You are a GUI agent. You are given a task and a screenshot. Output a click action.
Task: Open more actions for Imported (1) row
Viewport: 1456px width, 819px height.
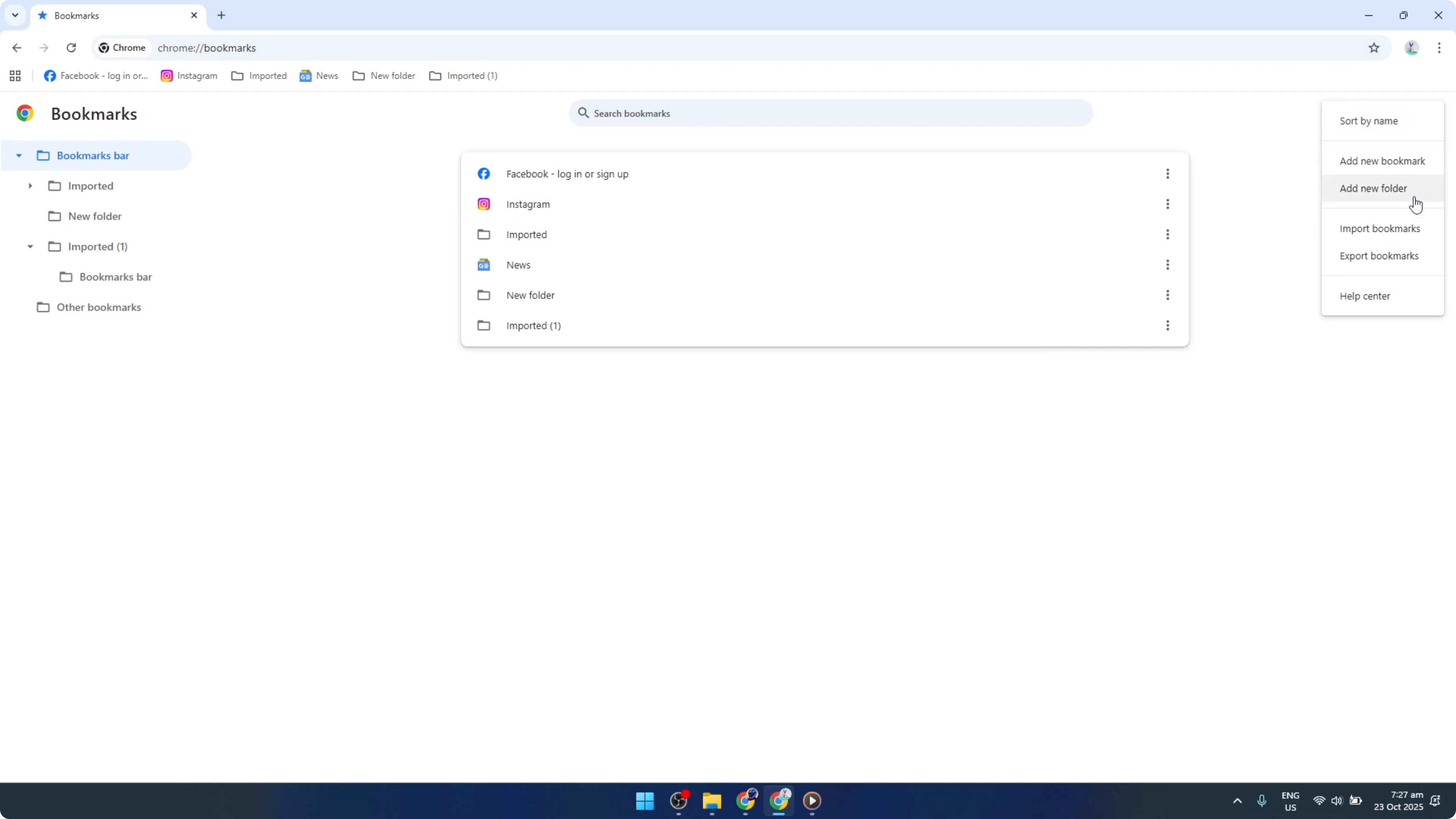tap(1167, 326)
